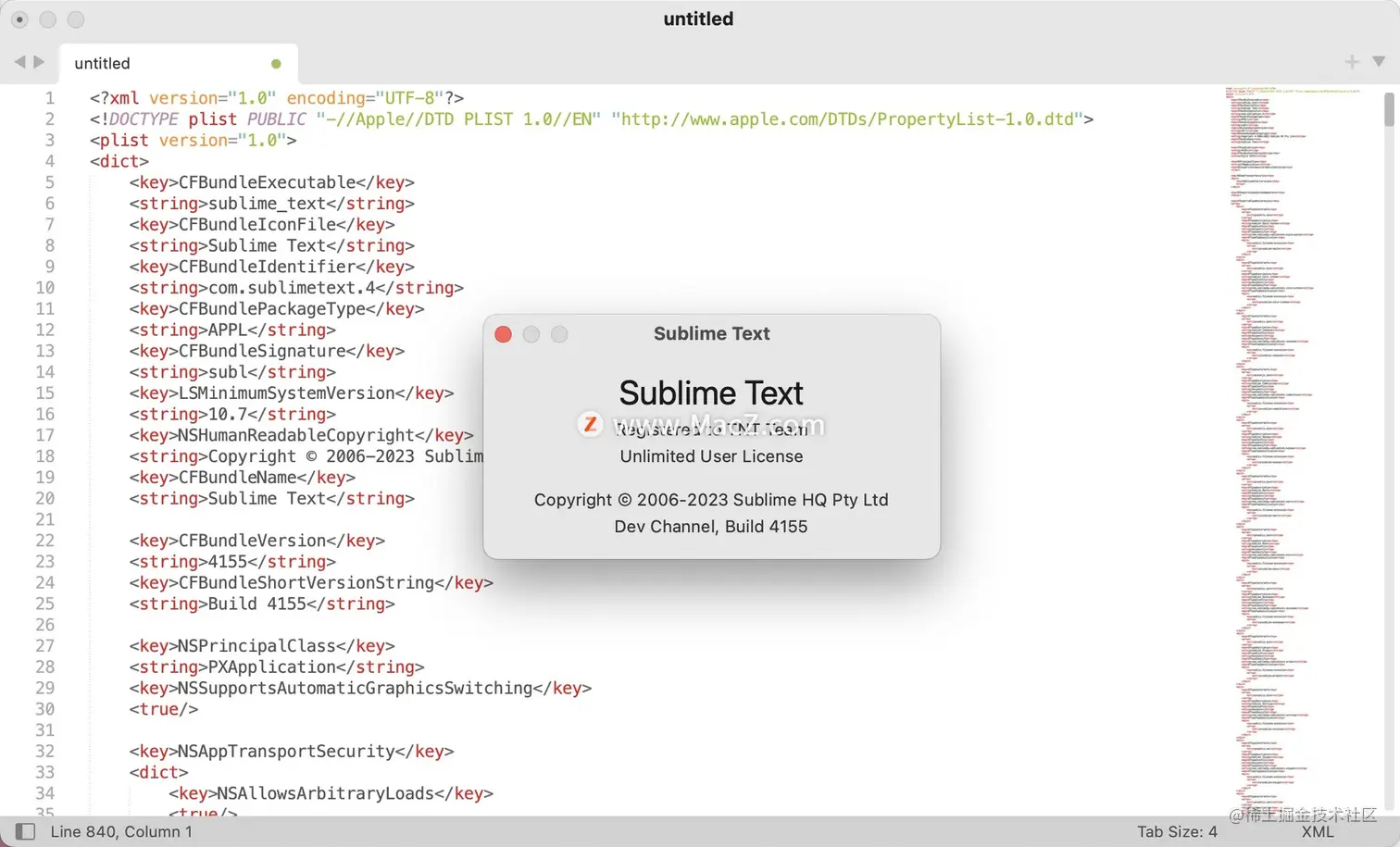Click line number 21 in the gutter
This screenshot has width=1400, height=847.
pos(45,519)
